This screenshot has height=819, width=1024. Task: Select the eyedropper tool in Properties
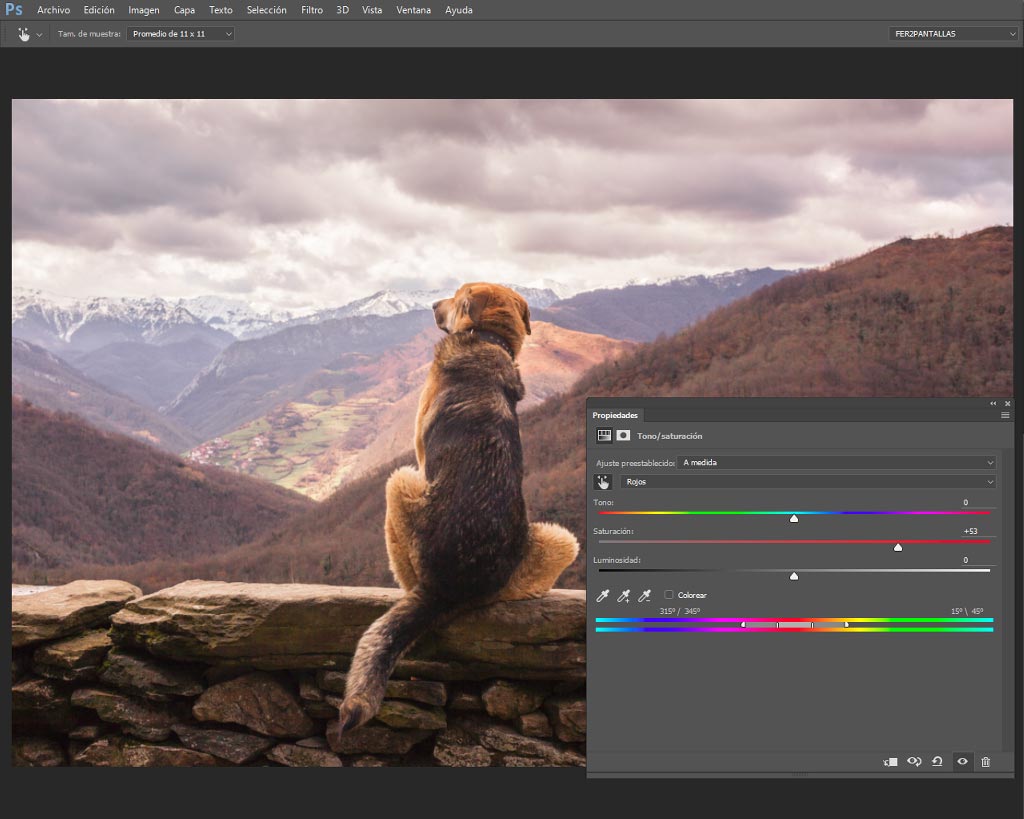[602, 595]
